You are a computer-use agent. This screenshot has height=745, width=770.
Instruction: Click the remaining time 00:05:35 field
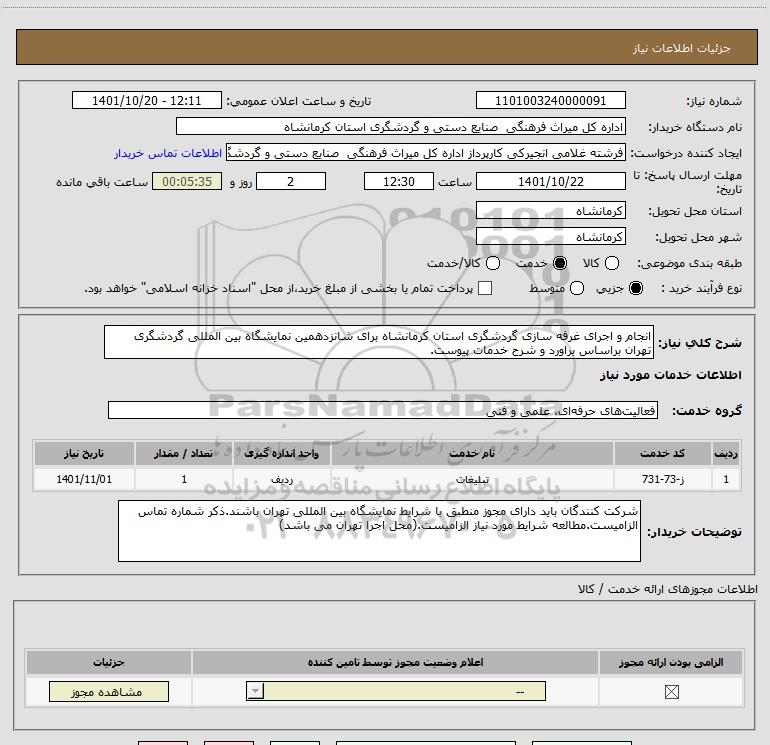coord(187,182)
